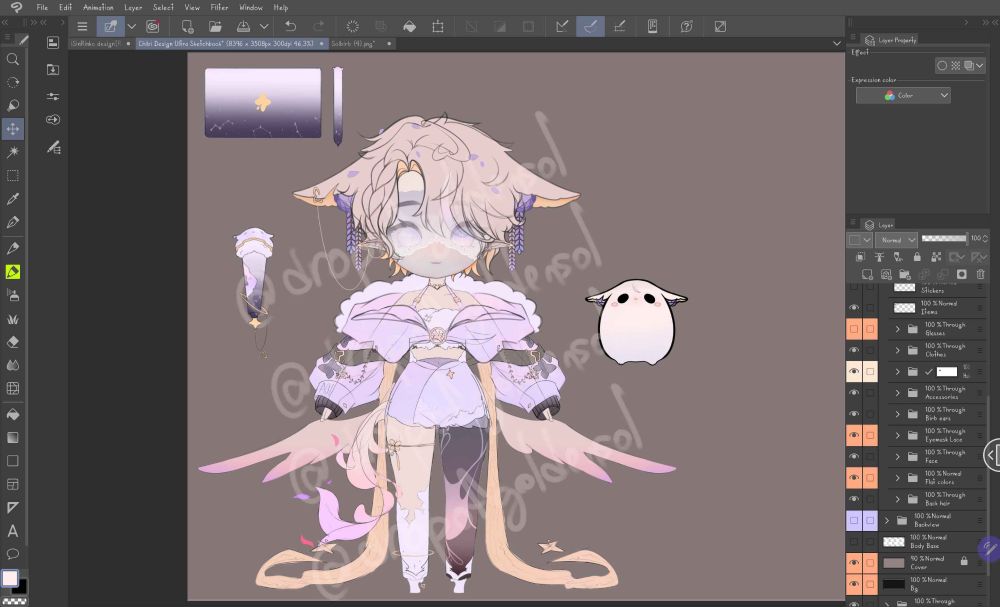
Task: Select the Eraser tool
Action: [x=12, y=342]
